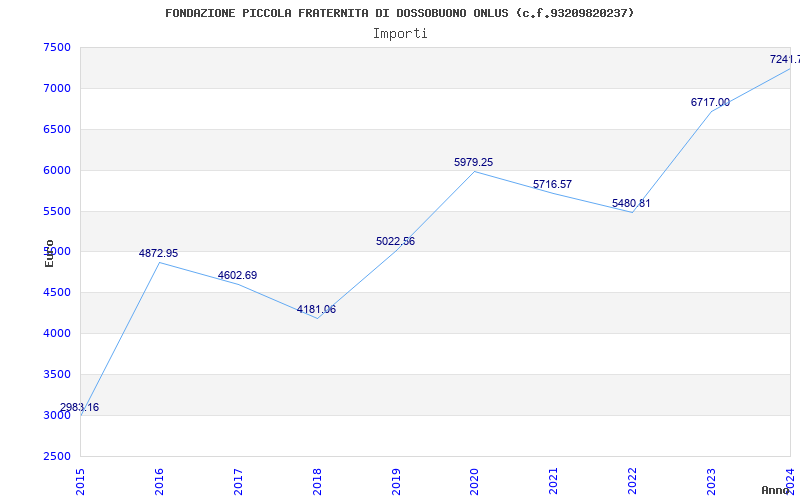
Task: Select data label 5022.56
Action: [x=395, y=241]
